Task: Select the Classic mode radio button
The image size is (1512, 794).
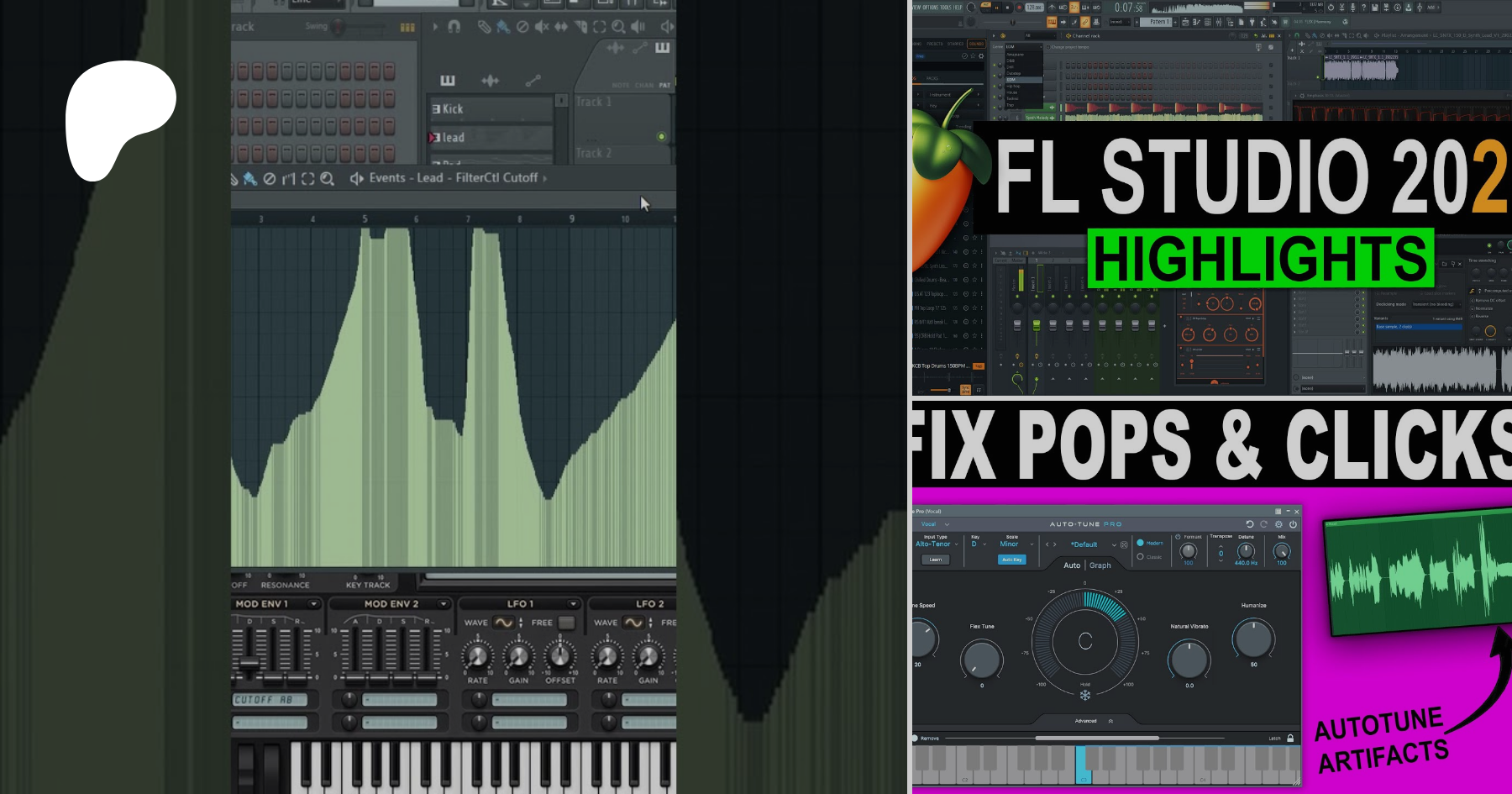Action: pyautogui.click(x=1140, y=556)
